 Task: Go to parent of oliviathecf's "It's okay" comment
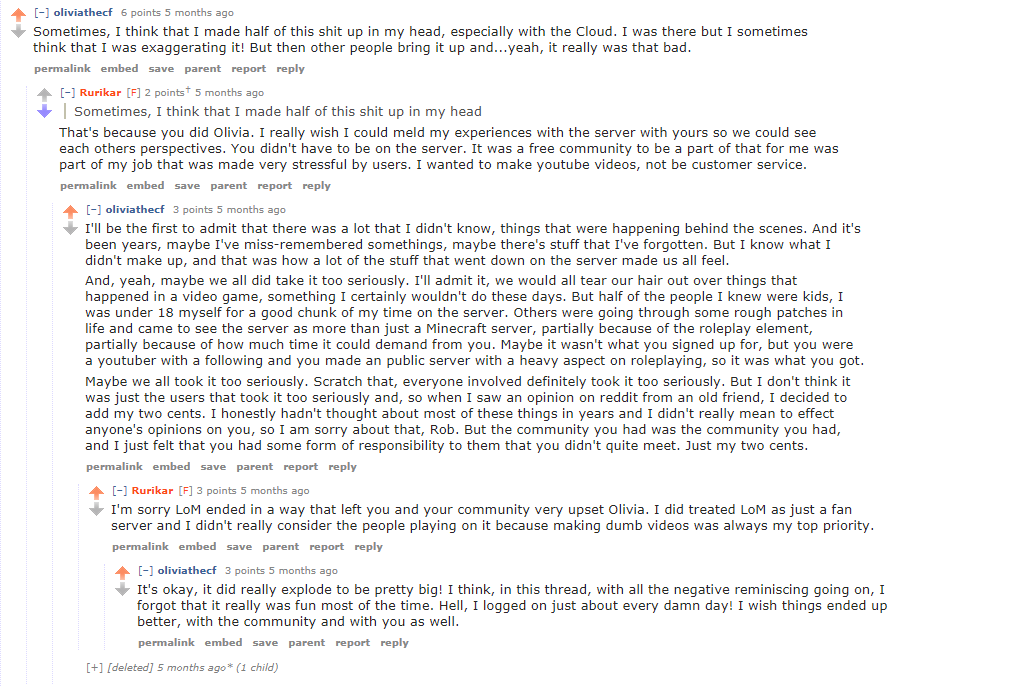point(306,642)
